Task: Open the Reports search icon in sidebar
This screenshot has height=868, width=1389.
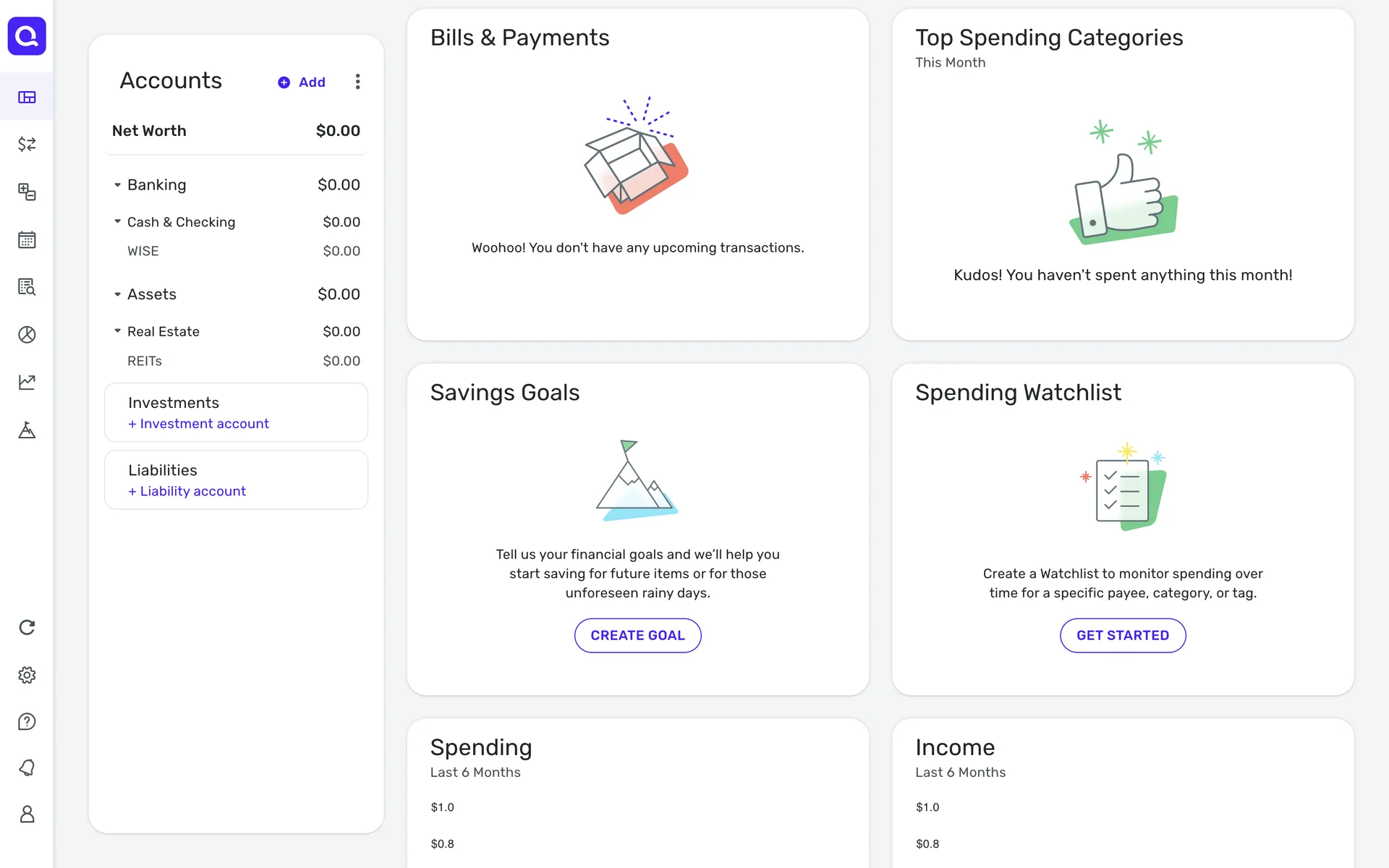Action: coord(27,287)
